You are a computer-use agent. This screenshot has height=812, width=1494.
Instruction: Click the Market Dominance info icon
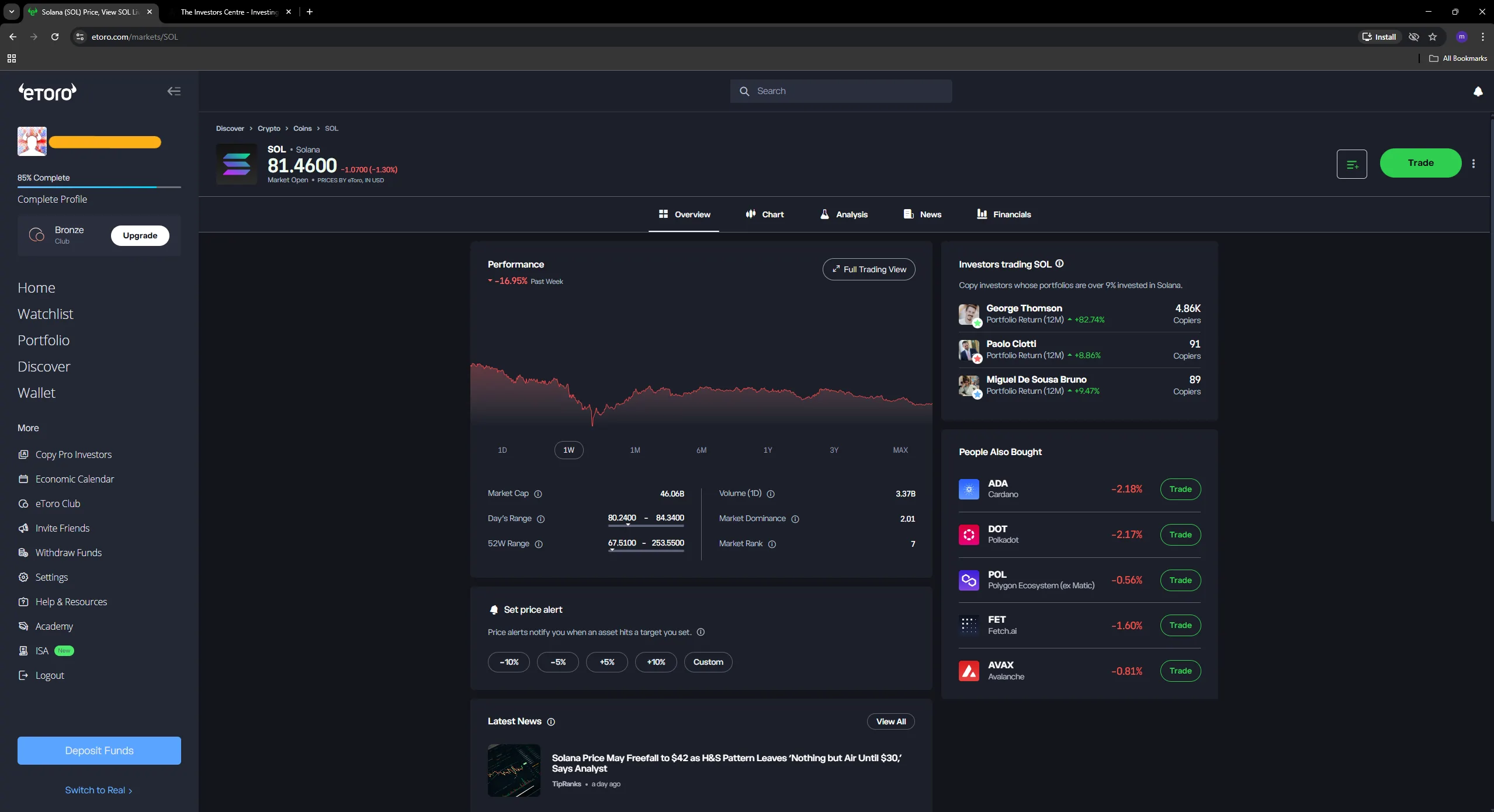coord(795,519)
